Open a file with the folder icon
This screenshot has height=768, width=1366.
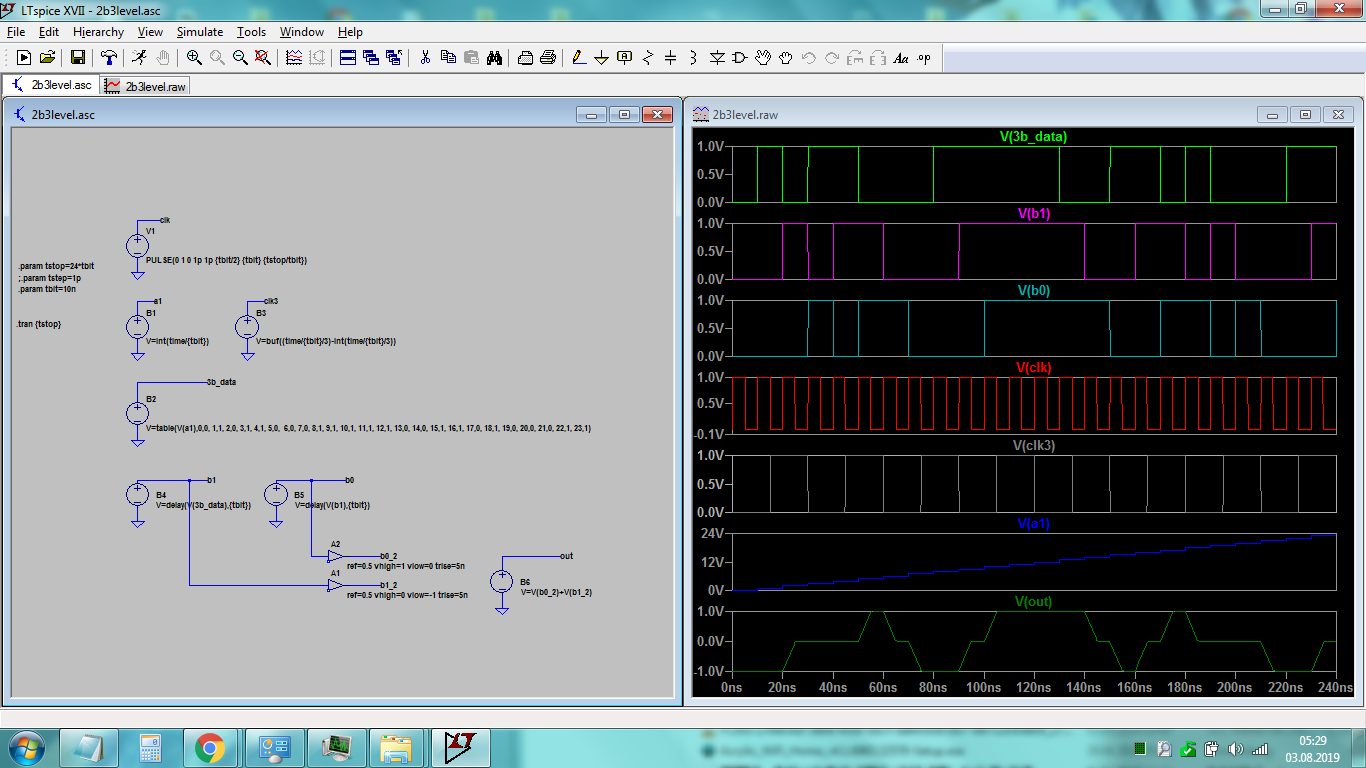pyautogui.click(x=47, y=58)
